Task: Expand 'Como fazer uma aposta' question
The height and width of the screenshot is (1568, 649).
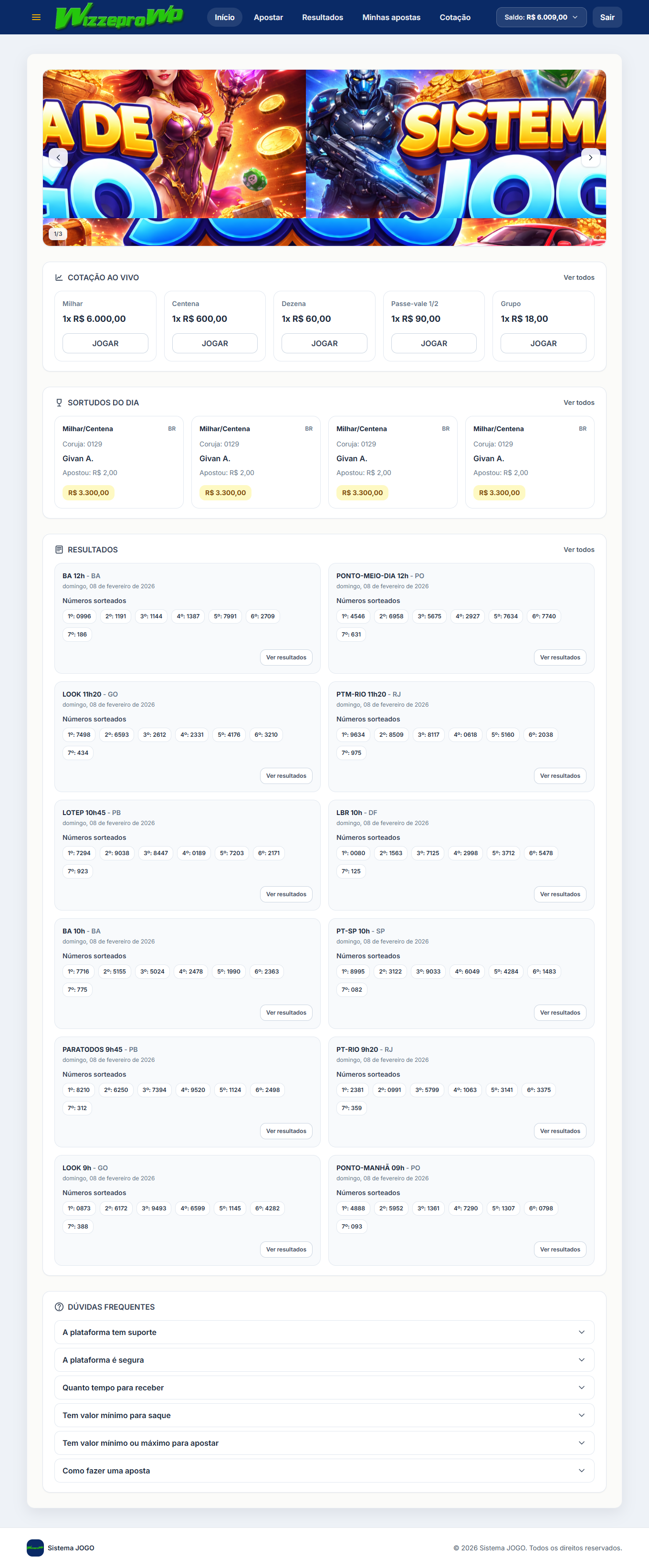Action: coord(324,1471)
